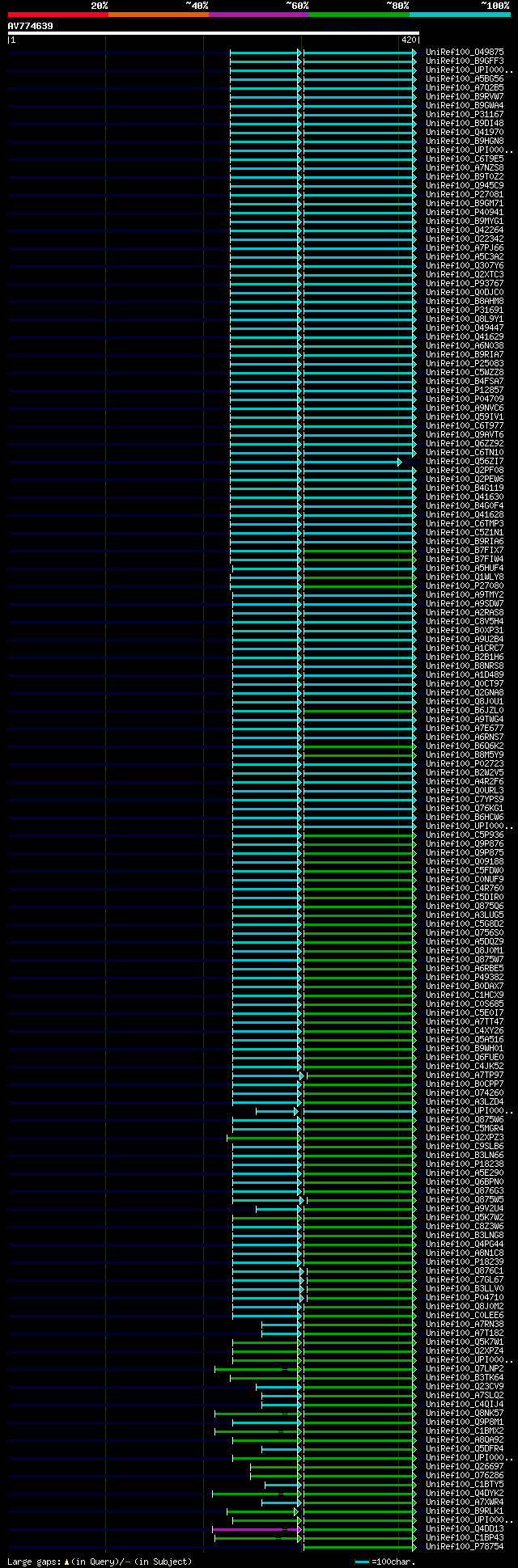
Task: Click the cyan ~100% identity scale segment
Action: [459, 15]
